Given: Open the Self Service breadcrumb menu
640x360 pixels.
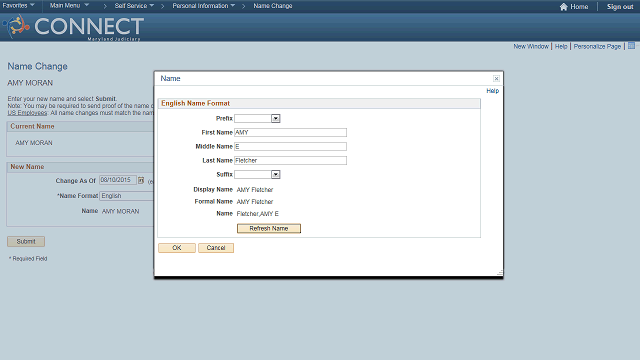Looking at the screenshot, I should 134,6.
